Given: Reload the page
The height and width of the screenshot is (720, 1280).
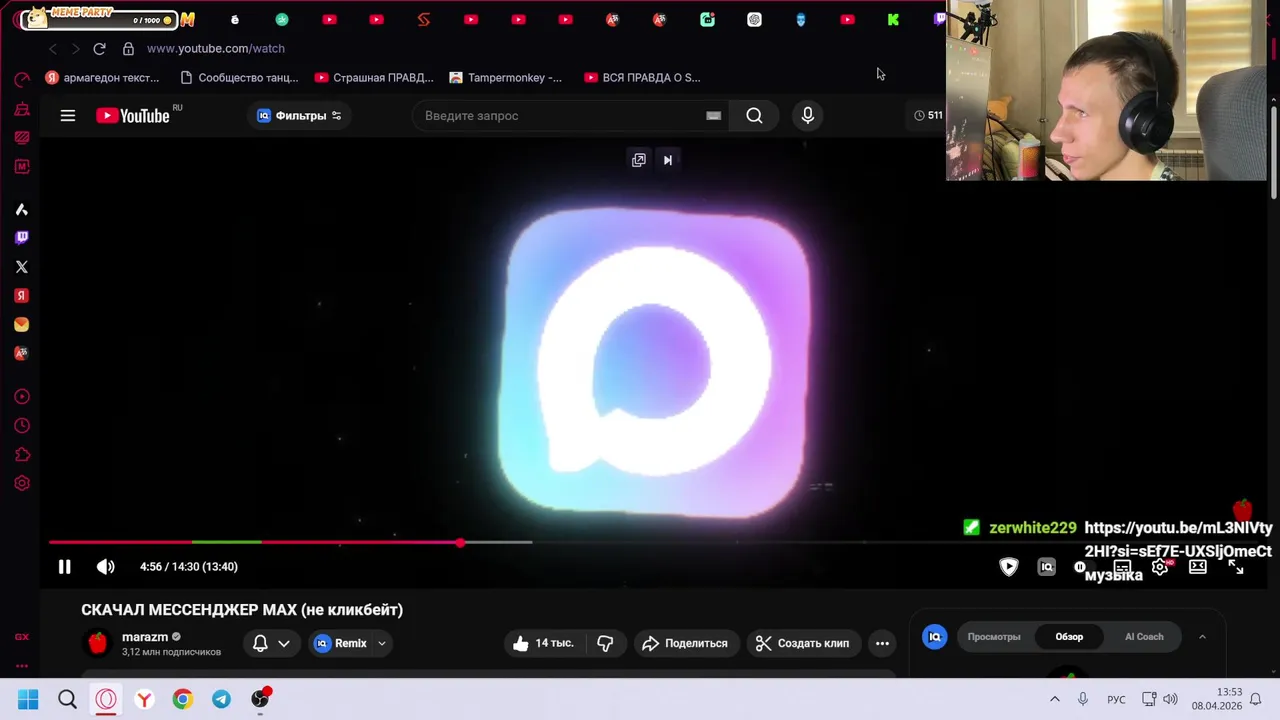Looking at the screenshot, I should pyautogui.click(x=99, y=48).
